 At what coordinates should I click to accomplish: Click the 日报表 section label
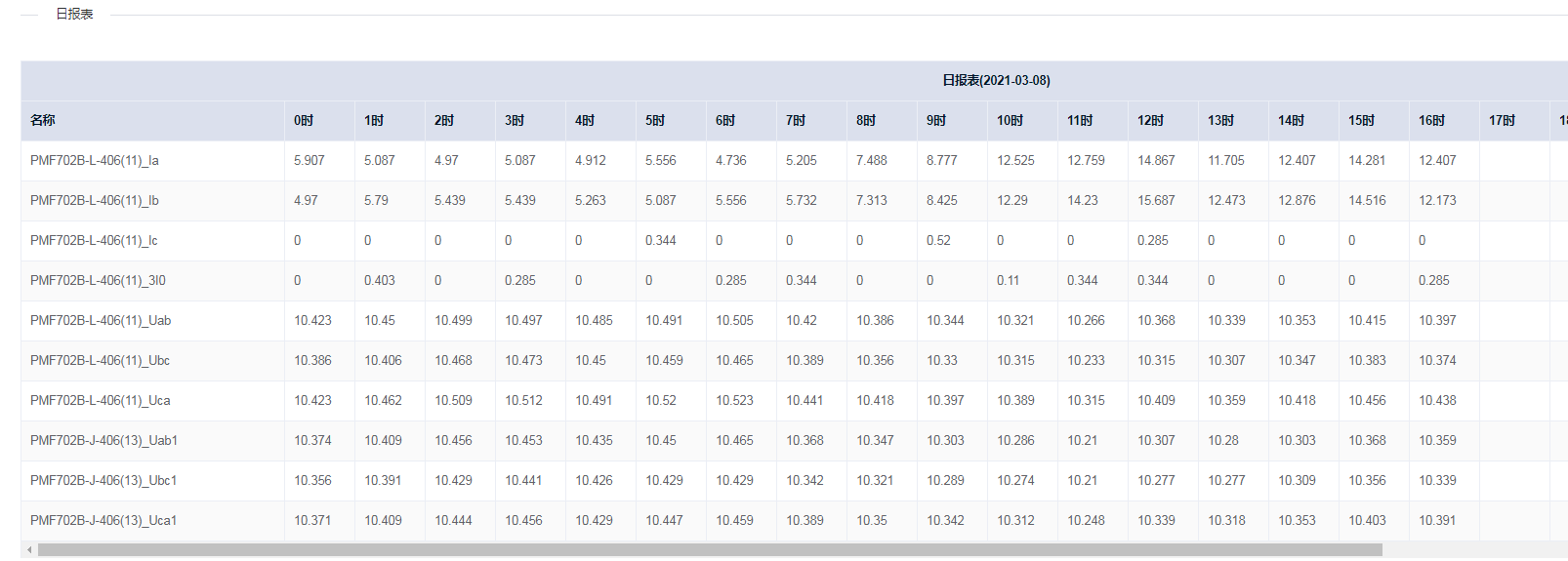74,15
